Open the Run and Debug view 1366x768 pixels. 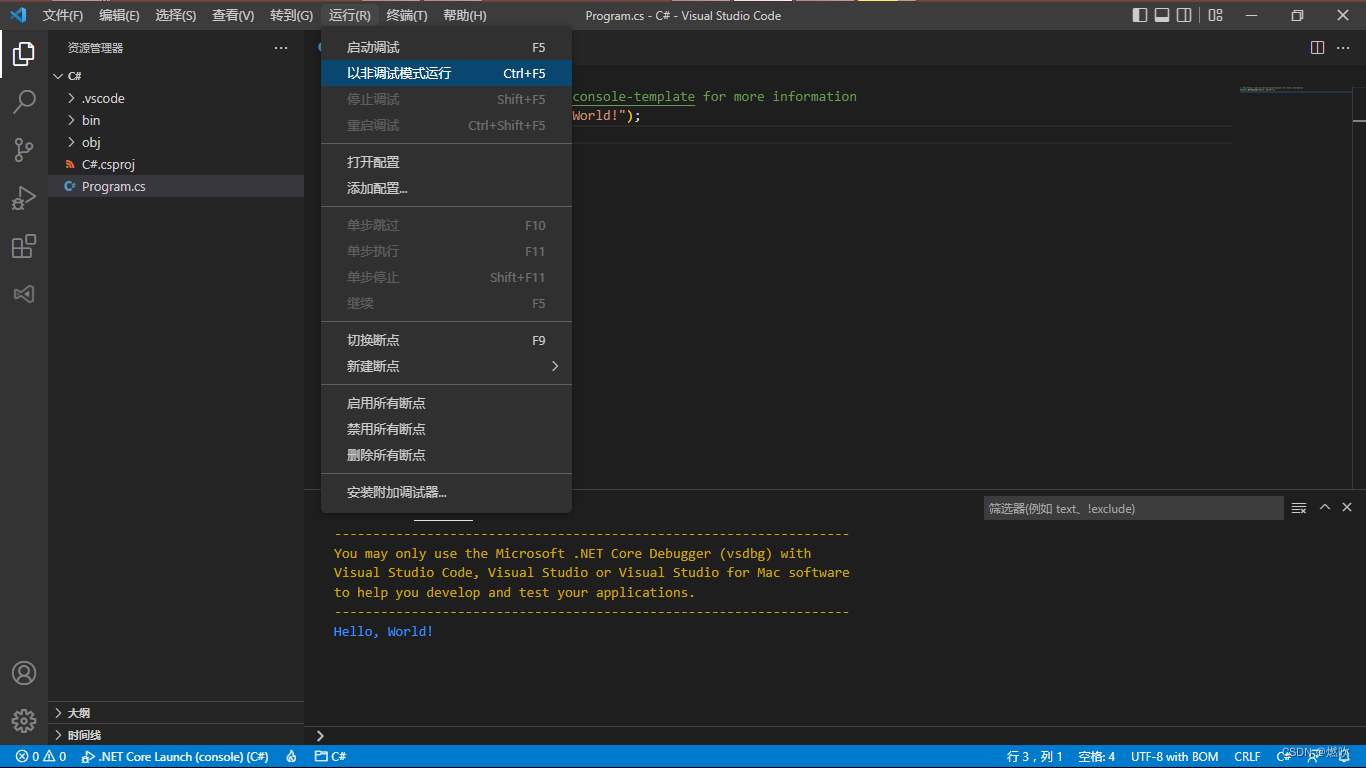(24, 198)
